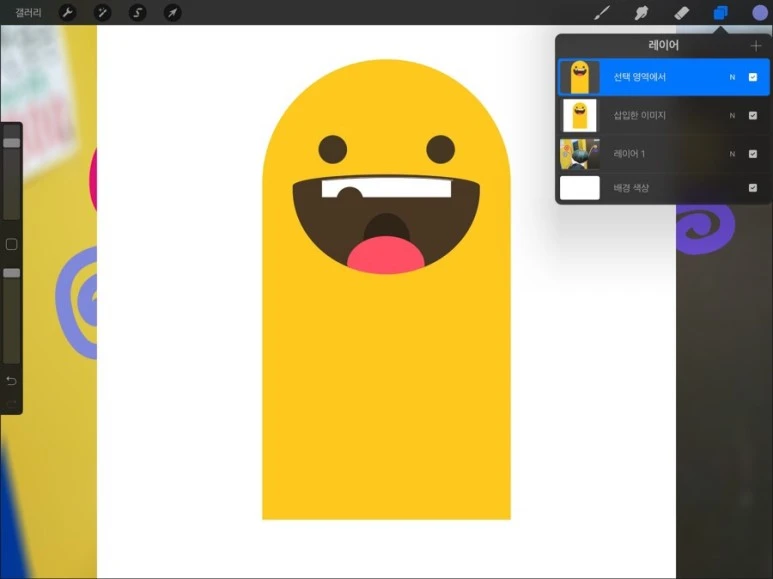Close the Layers panel via layers icon
The width and height of the screenshot is (773, 579).
tap(720, 13)
